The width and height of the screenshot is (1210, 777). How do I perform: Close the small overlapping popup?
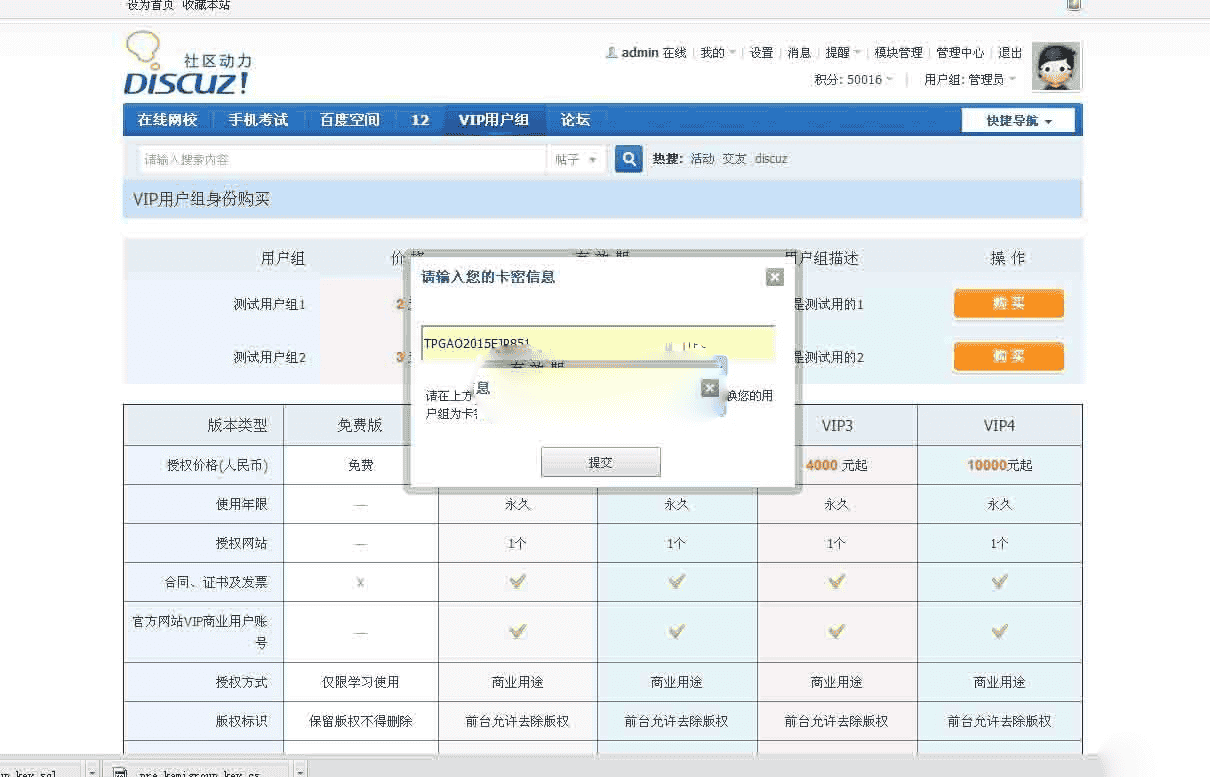click(x=709, y=388)
